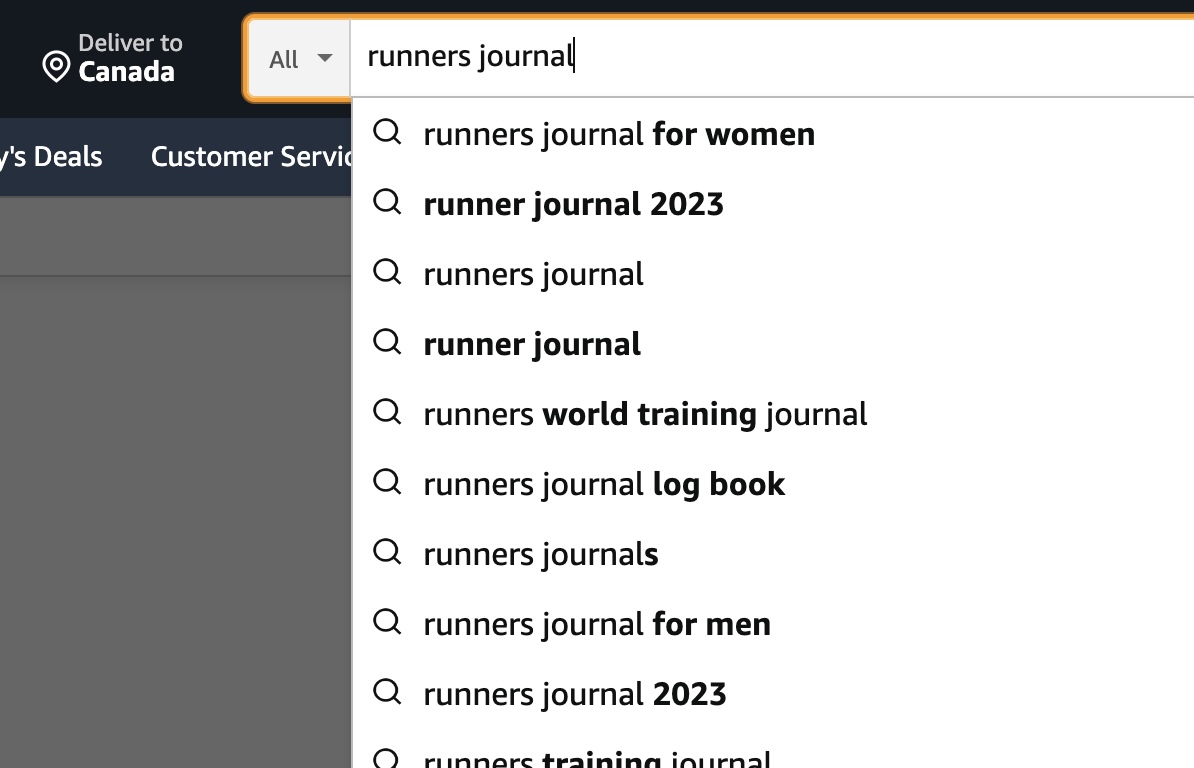Image resolution: width=1194 pixels, height=768 pixels.
Task: Click the search icon next to 'runner journal 2023'
Action: 387,202
